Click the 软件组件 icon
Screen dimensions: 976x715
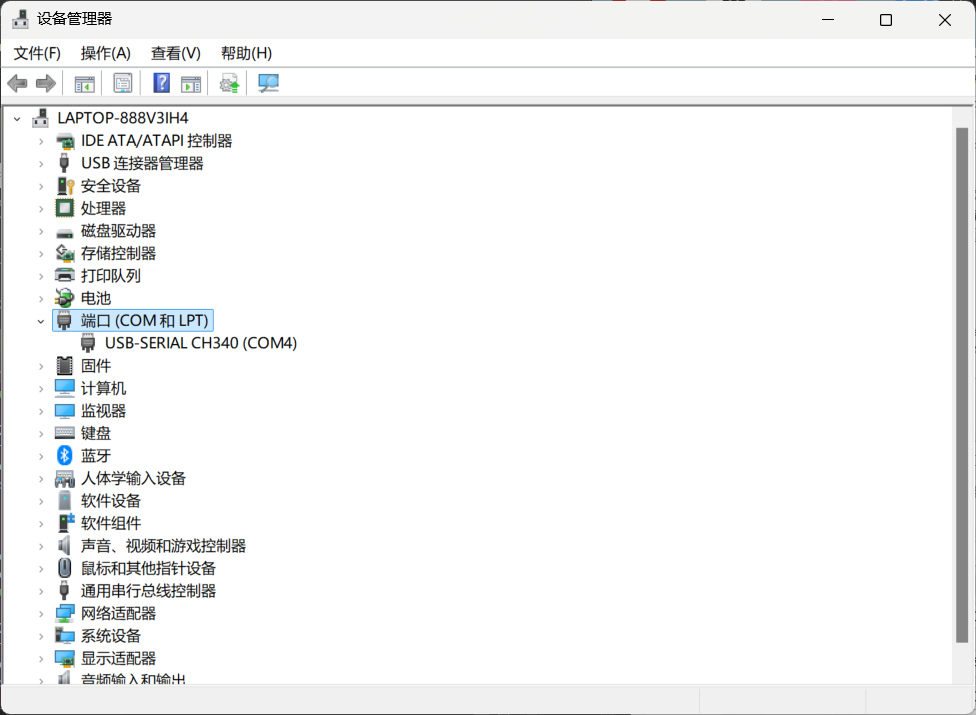click(x=65, y=523)
